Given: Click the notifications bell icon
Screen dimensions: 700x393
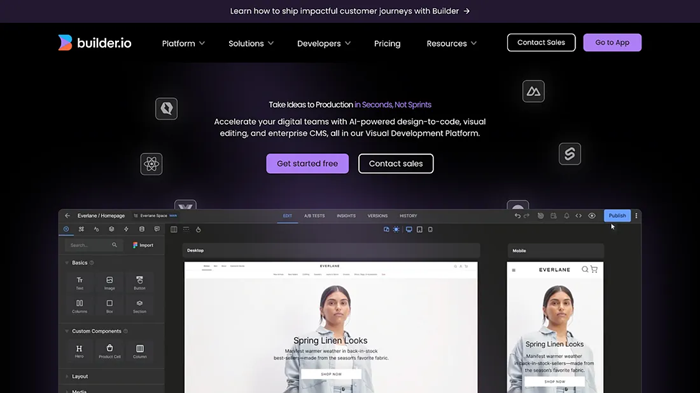Looking at the screenshot, I should [566, 216].
